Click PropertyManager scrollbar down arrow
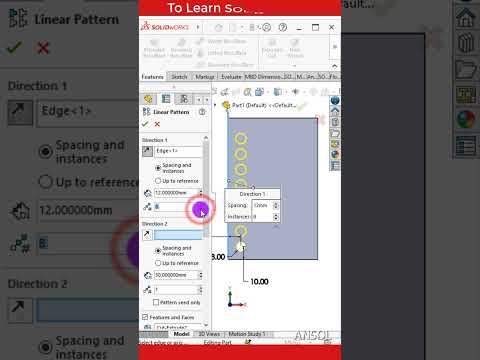The image size is (480, 360). coord(206,325)
